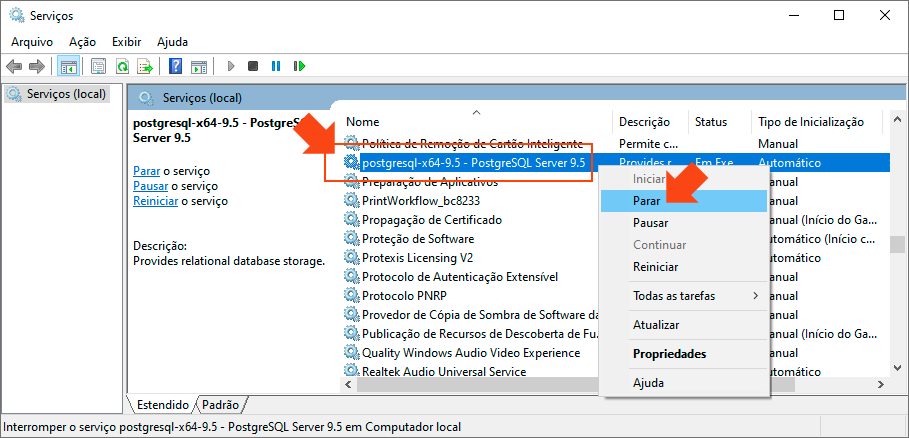Click the horizontal scrollbar left arrow
This screenshot has height=438, width=909.
[x=348, y=384]
